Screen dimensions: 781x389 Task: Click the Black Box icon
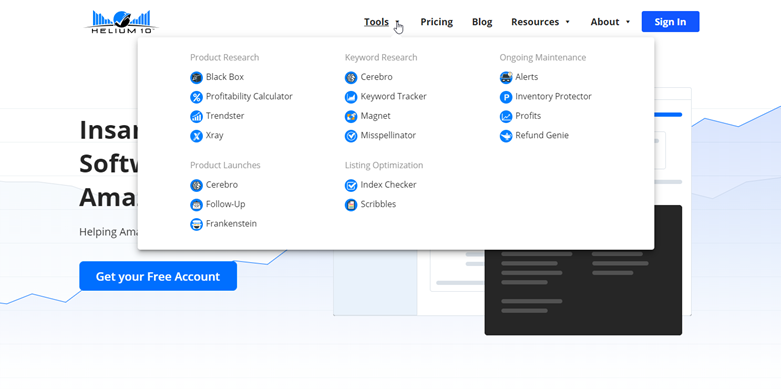click(196, 78)
